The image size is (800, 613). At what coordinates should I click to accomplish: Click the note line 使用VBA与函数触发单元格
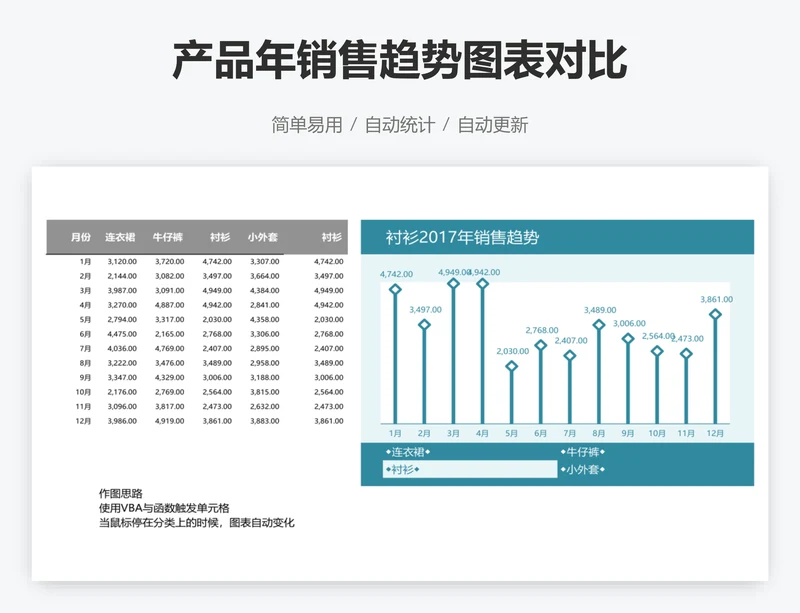coord(164,508)
